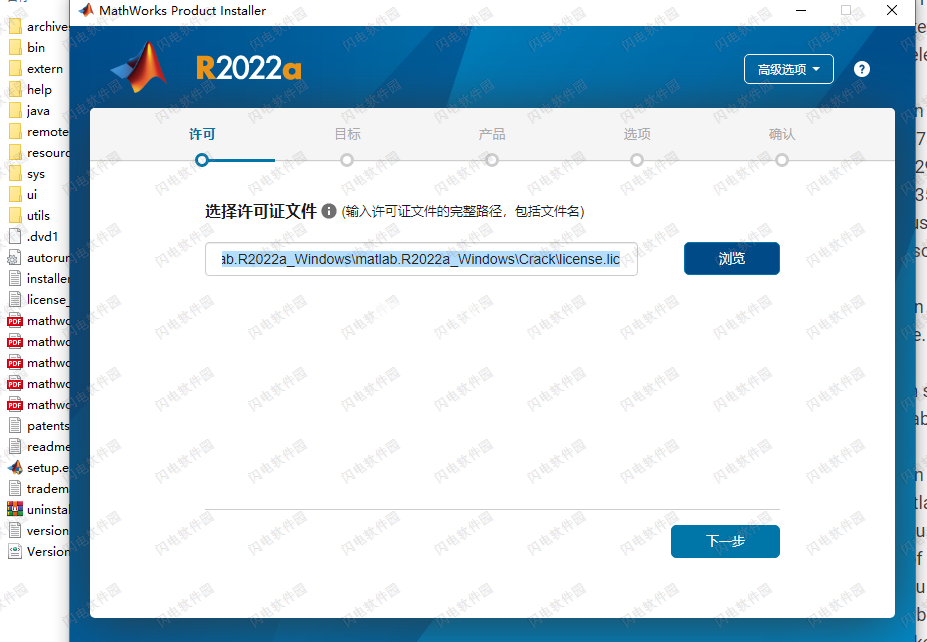Click the MathWorks title bar icon
927x642 pixels.
coord(86,10)
